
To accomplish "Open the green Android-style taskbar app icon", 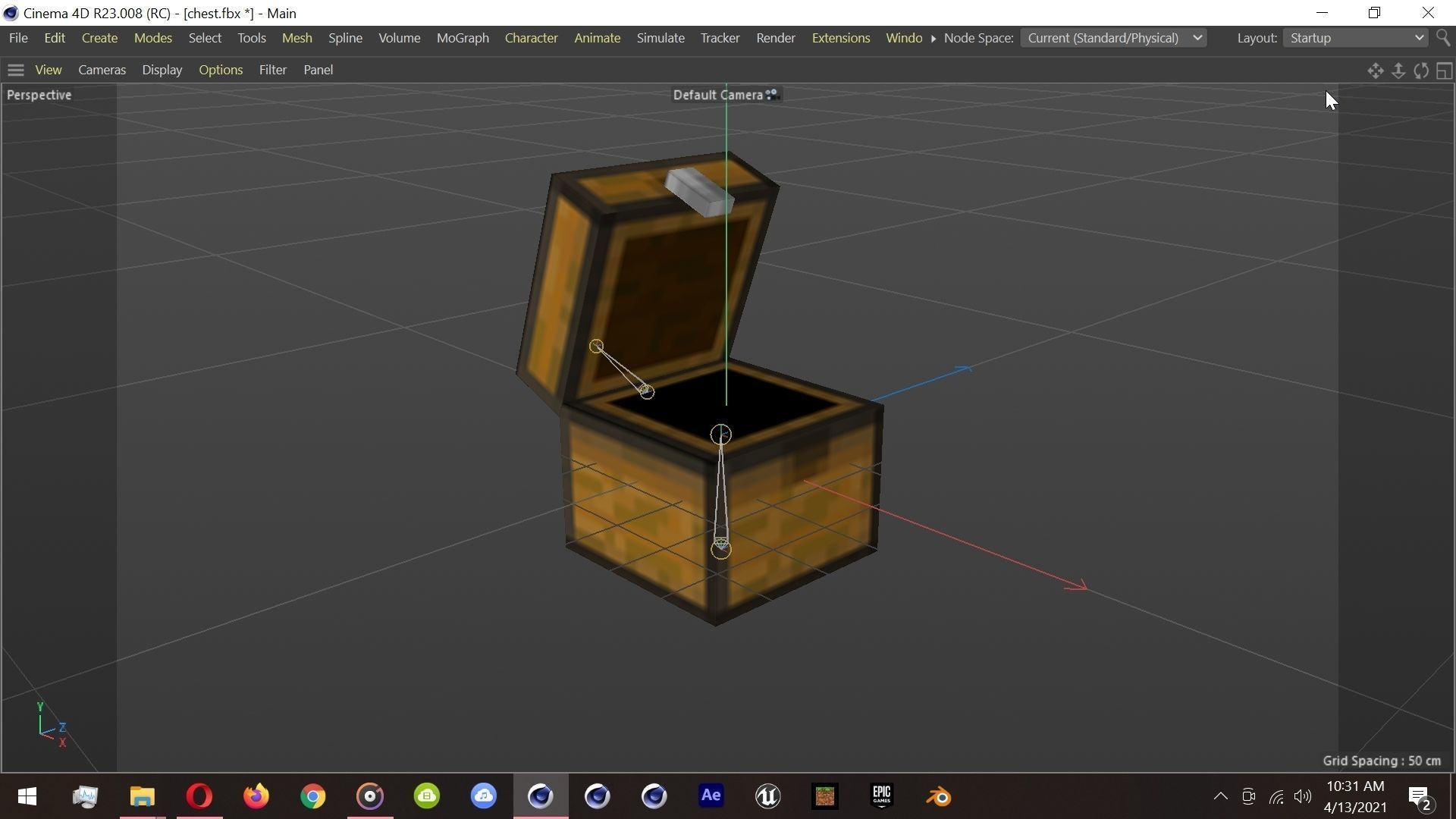I will [427, 796].
